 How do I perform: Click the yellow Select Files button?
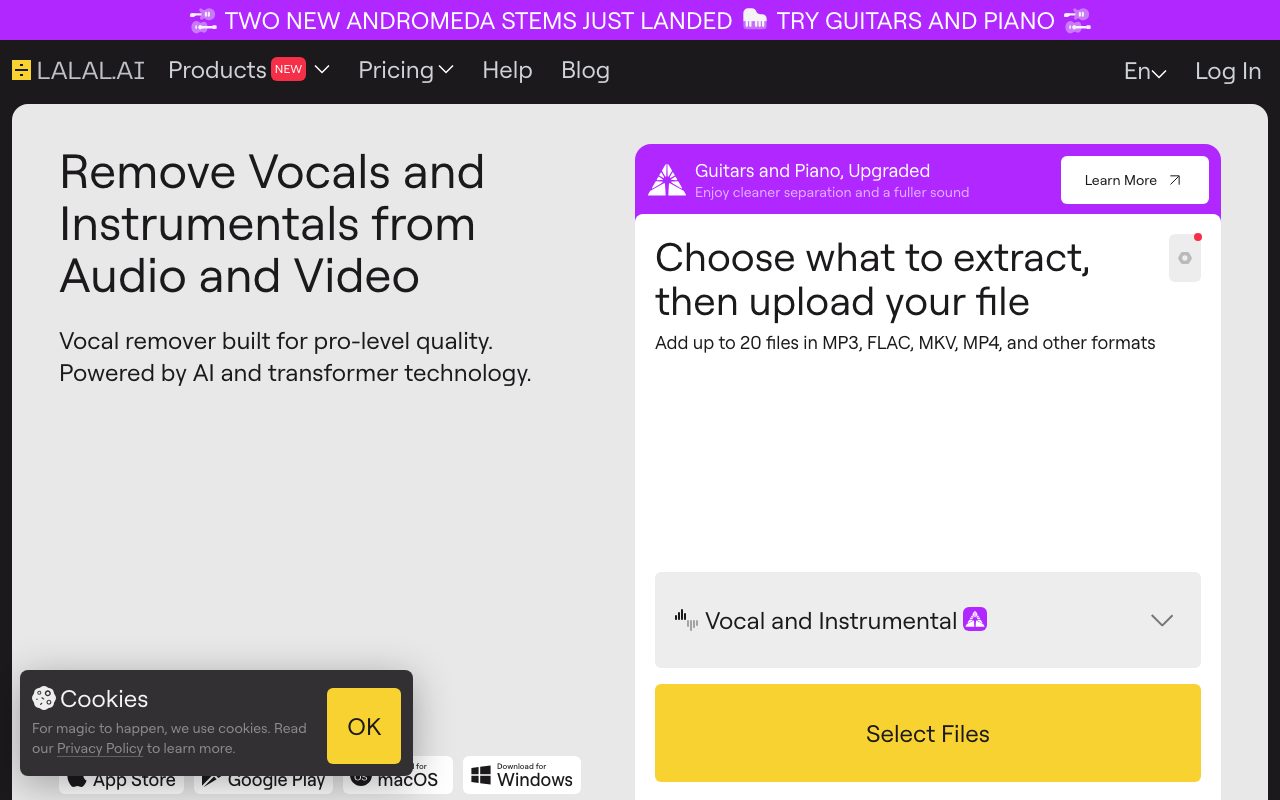928,733
